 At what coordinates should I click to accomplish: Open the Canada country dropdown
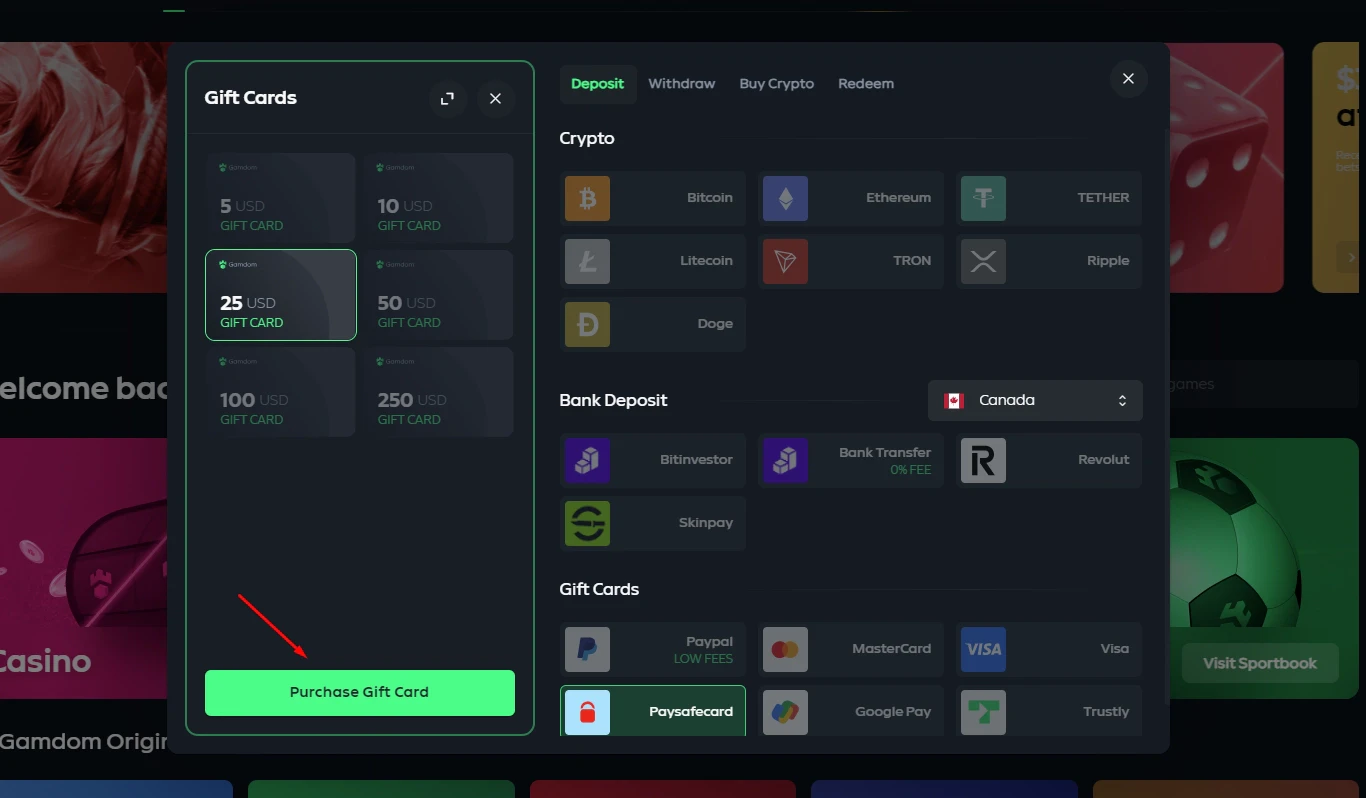1035,400
